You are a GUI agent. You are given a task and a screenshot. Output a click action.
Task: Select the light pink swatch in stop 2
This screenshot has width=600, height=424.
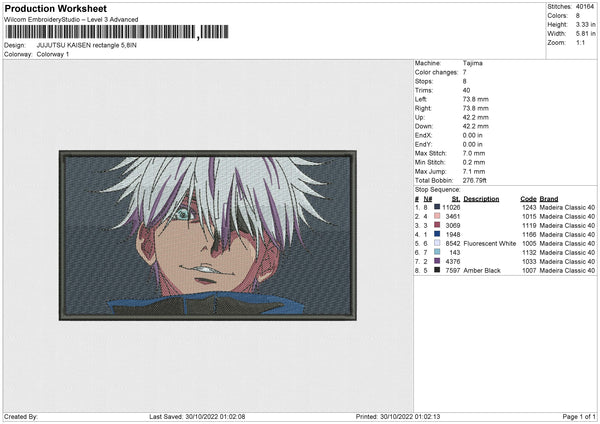point(438,216)
